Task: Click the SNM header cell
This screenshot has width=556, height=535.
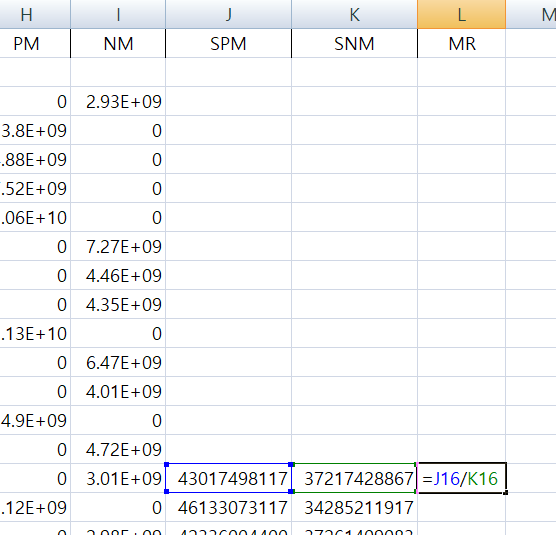Action: point(354,44)
